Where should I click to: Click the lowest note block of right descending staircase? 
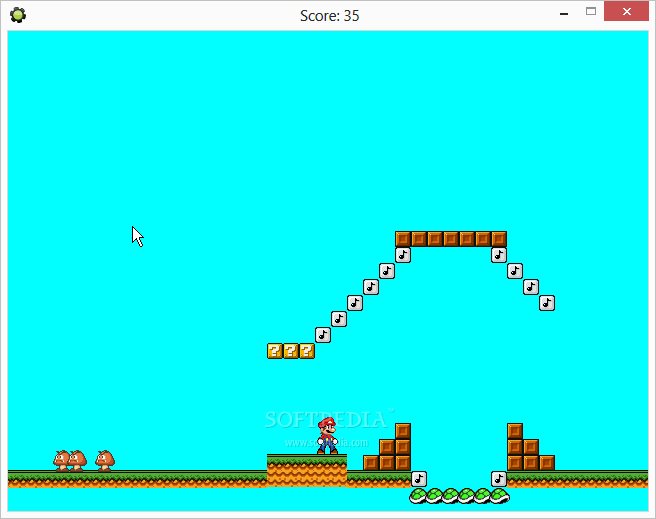(547, 303)
